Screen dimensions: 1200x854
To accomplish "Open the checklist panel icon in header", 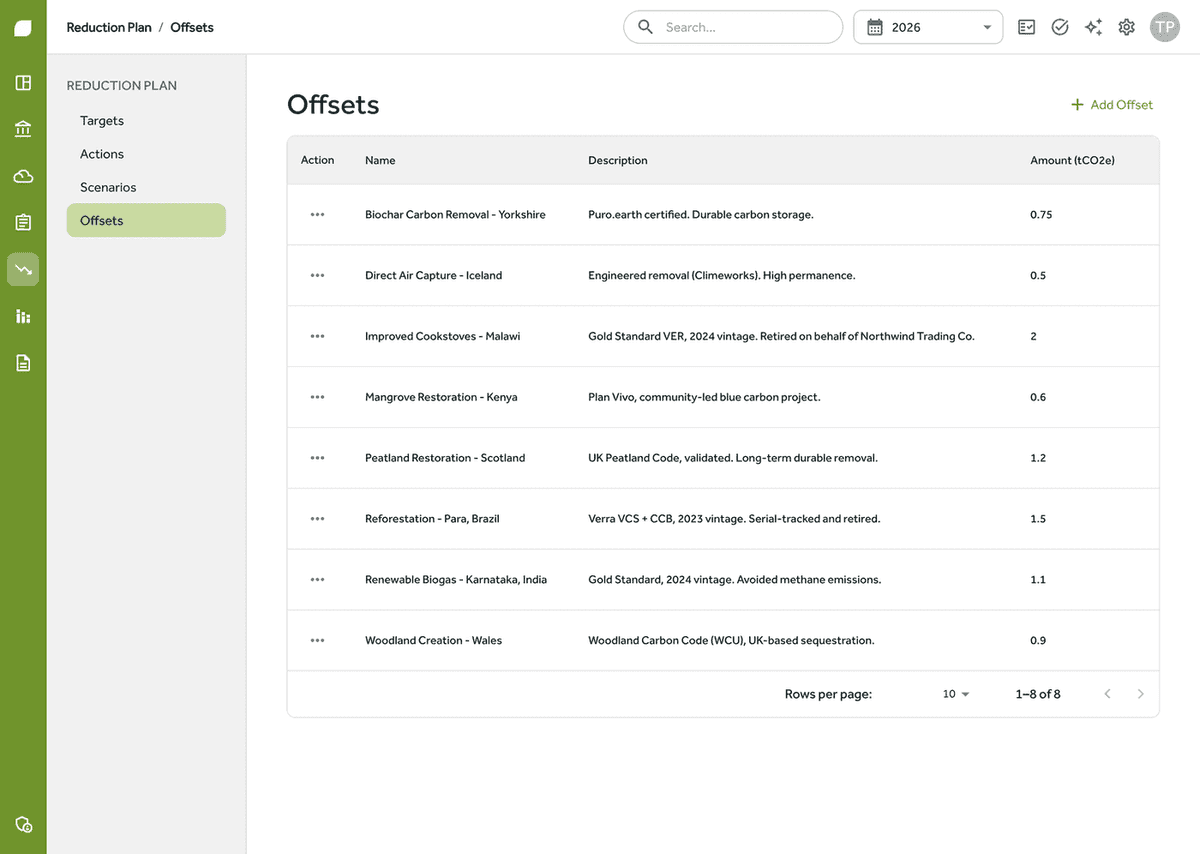I will coord(1027,27).
